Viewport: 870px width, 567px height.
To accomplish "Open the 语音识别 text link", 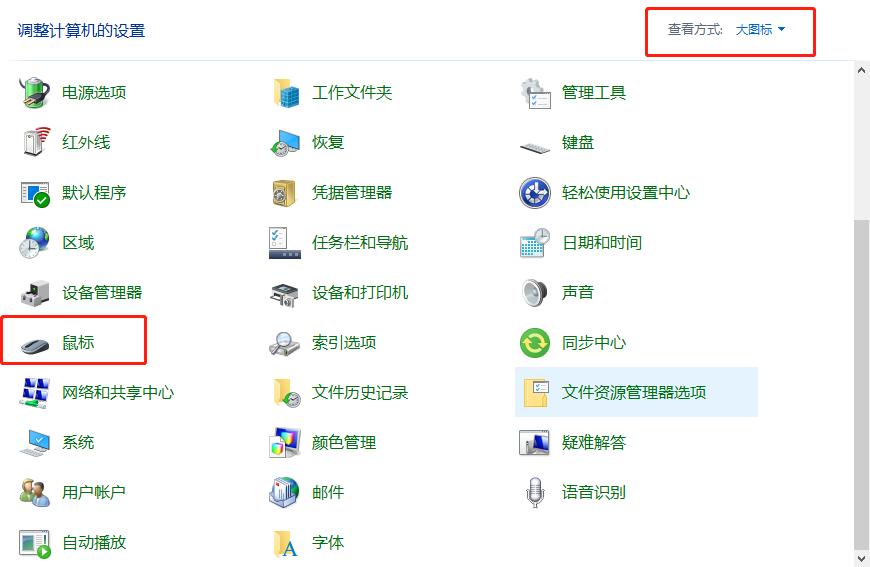I will (x=594, y=493).
